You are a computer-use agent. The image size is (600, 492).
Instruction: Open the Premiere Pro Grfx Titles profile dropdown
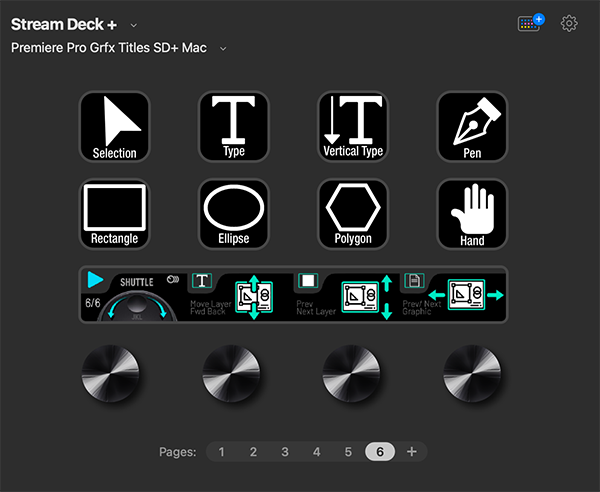coord(223,49)
